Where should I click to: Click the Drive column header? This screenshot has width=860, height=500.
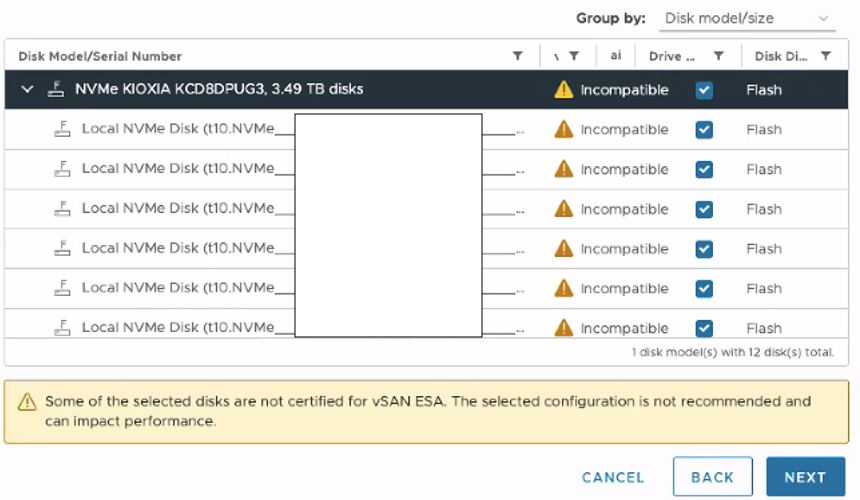671,56
